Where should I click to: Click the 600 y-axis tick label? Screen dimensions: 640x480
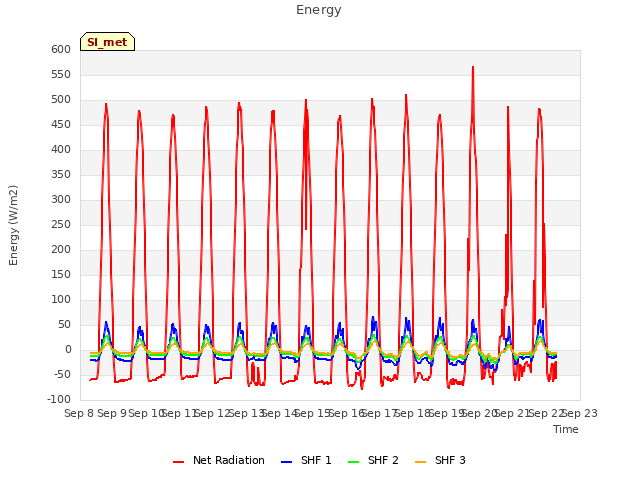[61, 49]
